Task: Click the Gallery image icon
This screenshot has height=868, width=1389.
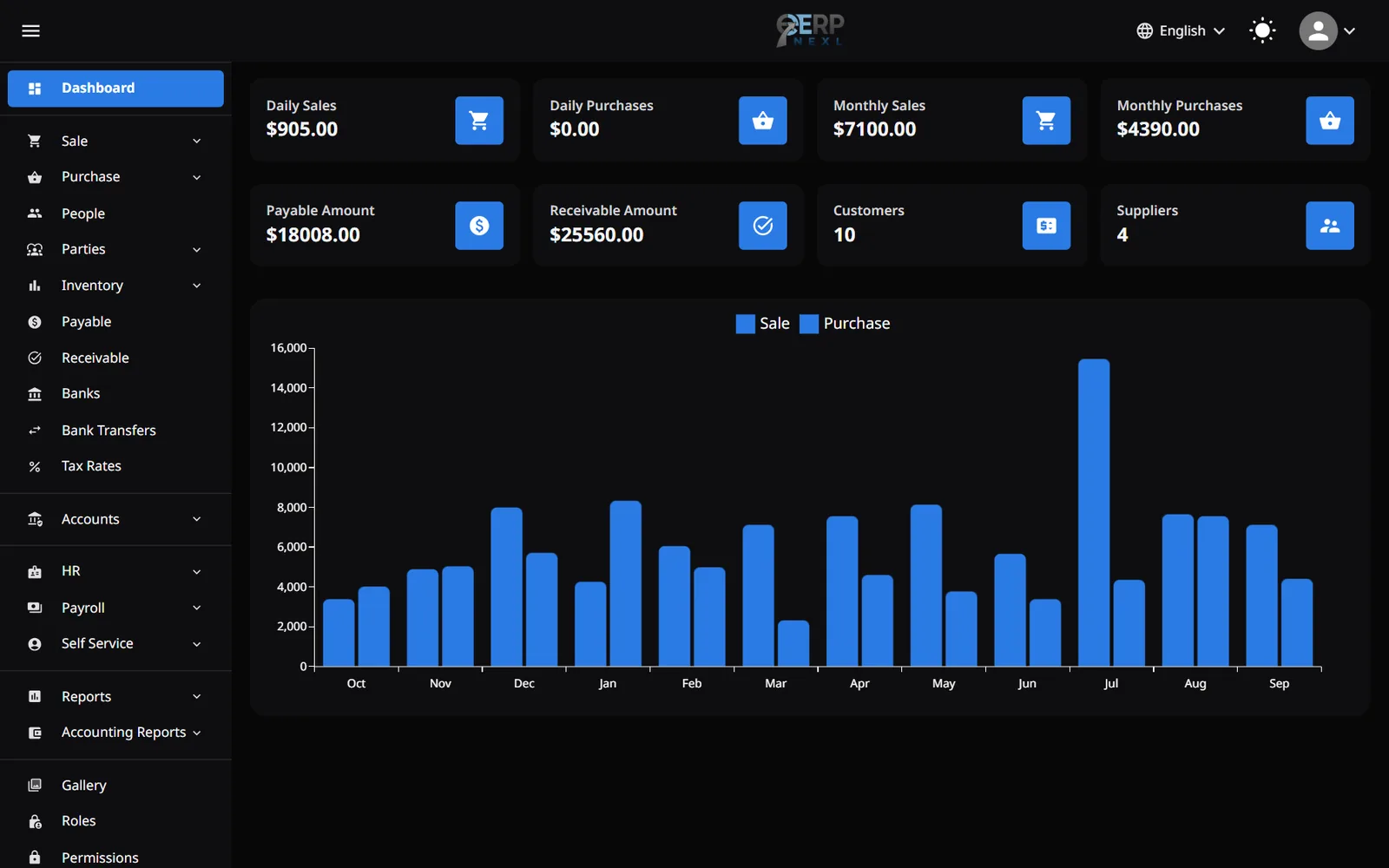Action: pyautogui.click(x=35, y=786)
